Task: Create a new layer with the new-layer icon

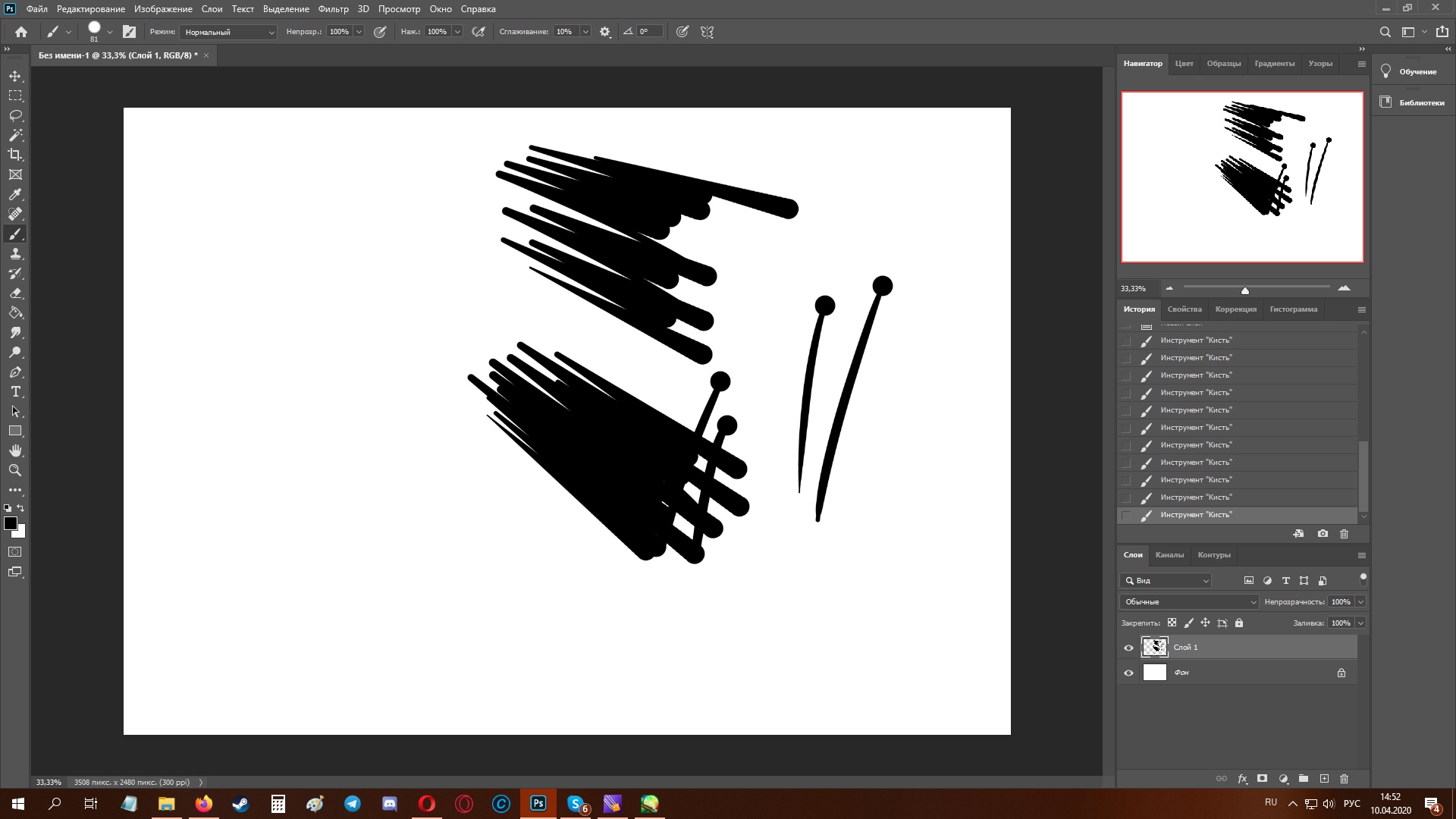Action: (x=1323, y=779)
